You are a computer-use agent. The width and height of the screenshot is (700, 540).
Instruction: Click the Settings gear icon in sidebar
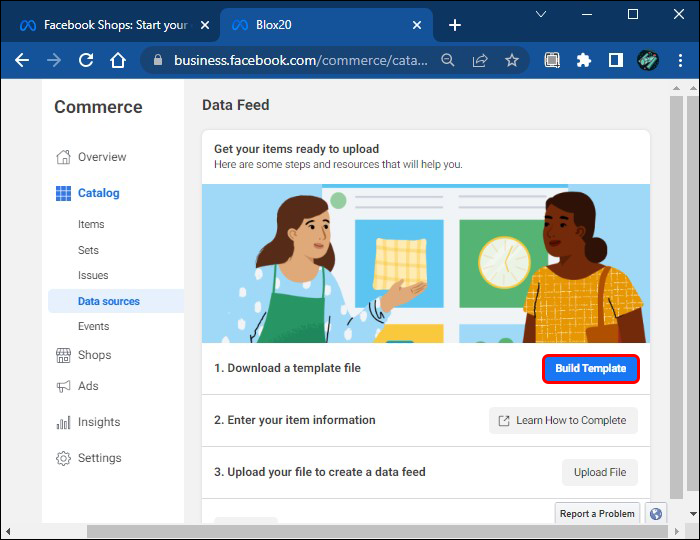pyautogui.click(x=64, y=458)
